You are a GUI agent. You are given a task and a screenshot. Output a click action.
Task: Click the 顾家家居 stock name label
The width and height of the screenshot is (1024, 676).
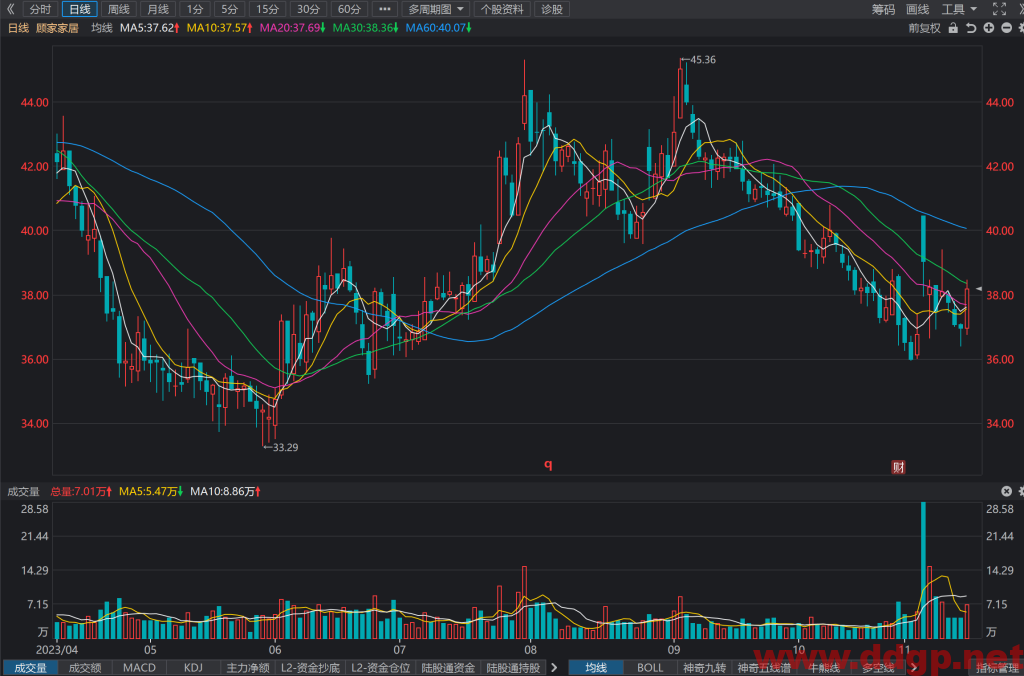pyautogui.click(x=57, y=28)
